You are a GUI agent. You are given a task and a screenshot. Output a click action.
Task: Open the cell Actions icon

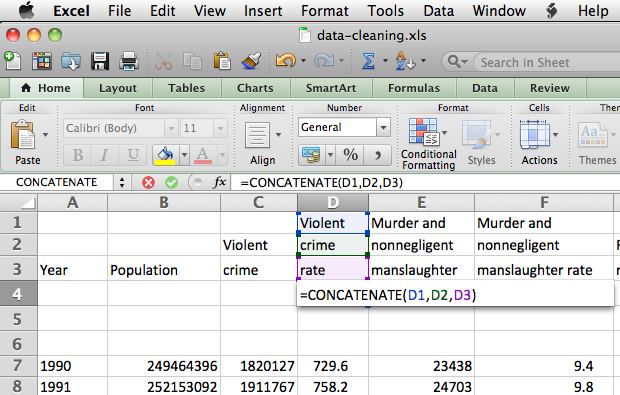pos(535,135)
